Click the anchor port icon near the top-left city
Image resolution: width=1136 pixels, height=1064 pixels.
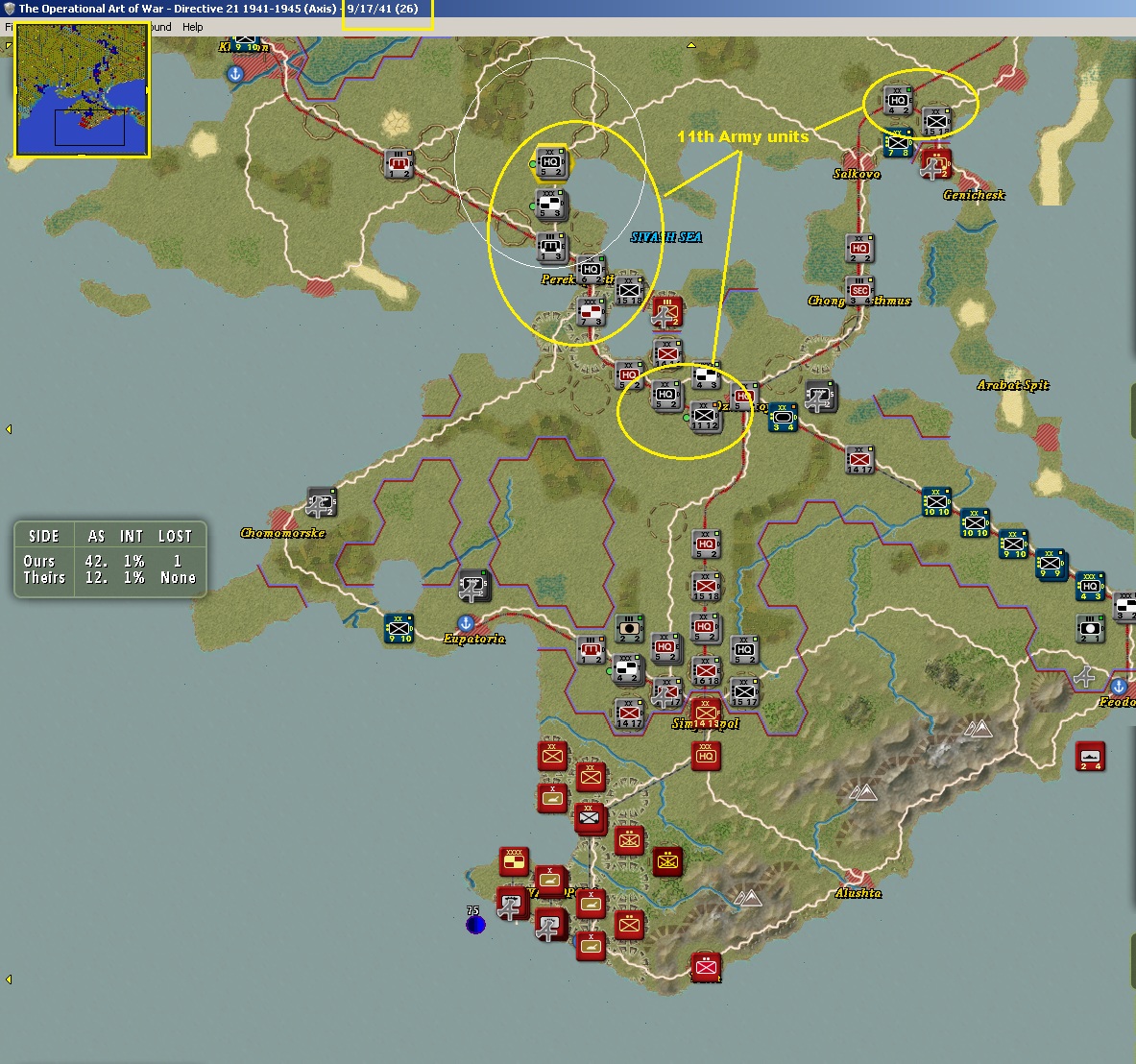[x=234, y=74]
